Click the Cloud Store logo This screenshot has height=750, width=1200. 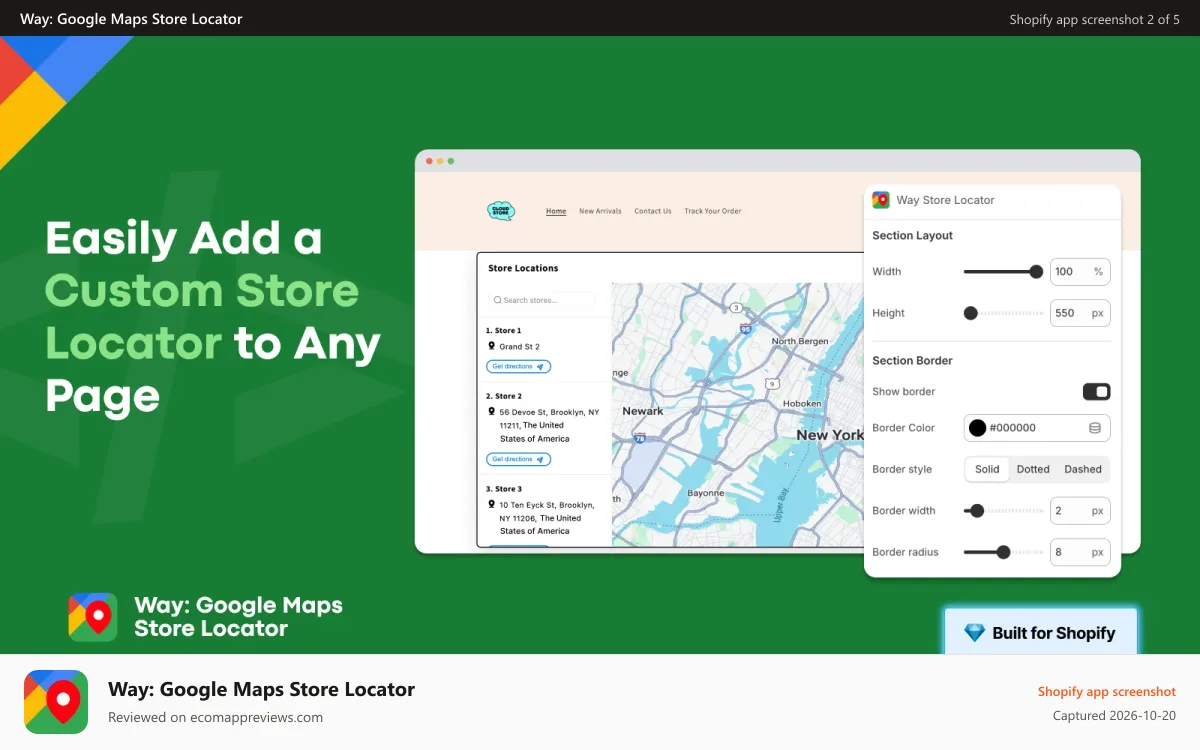(500, 211)
